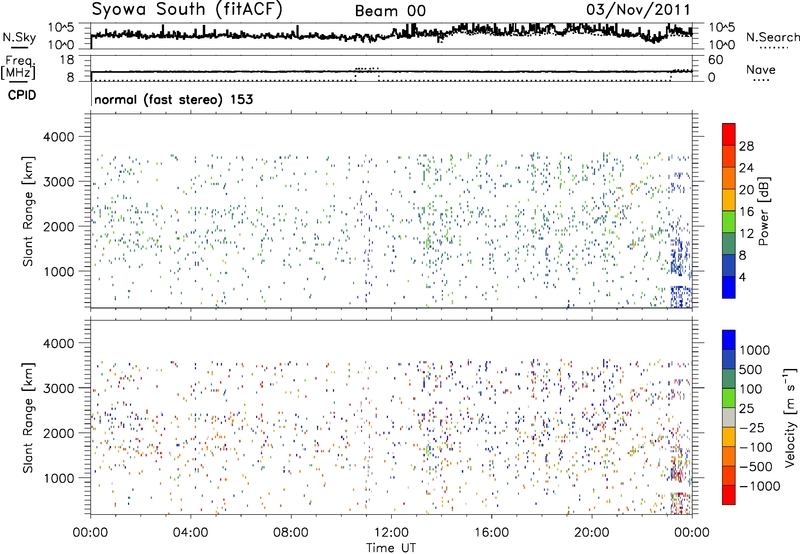Click 'normal (fast stereo) 153' text
The width and height of the screenshot is (800, 554).
pyautogui.click(x=173, y=99)
